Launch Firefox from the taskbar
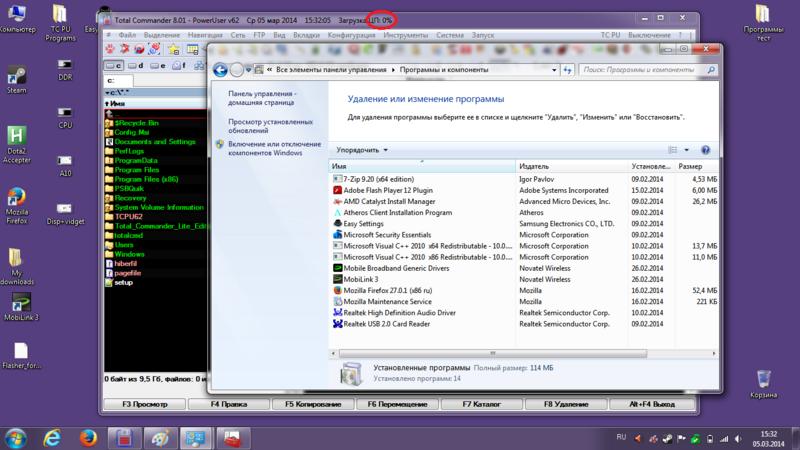 88,438
